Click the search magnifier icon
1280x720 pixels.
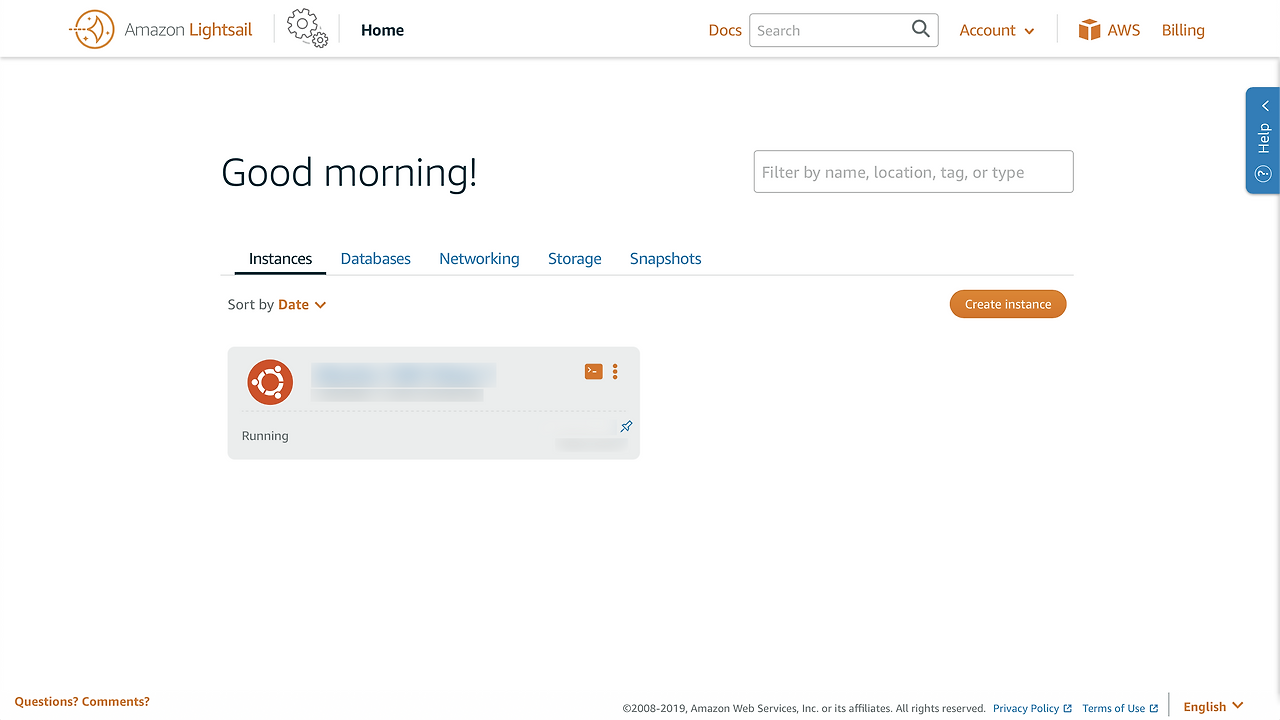point(921,29)
